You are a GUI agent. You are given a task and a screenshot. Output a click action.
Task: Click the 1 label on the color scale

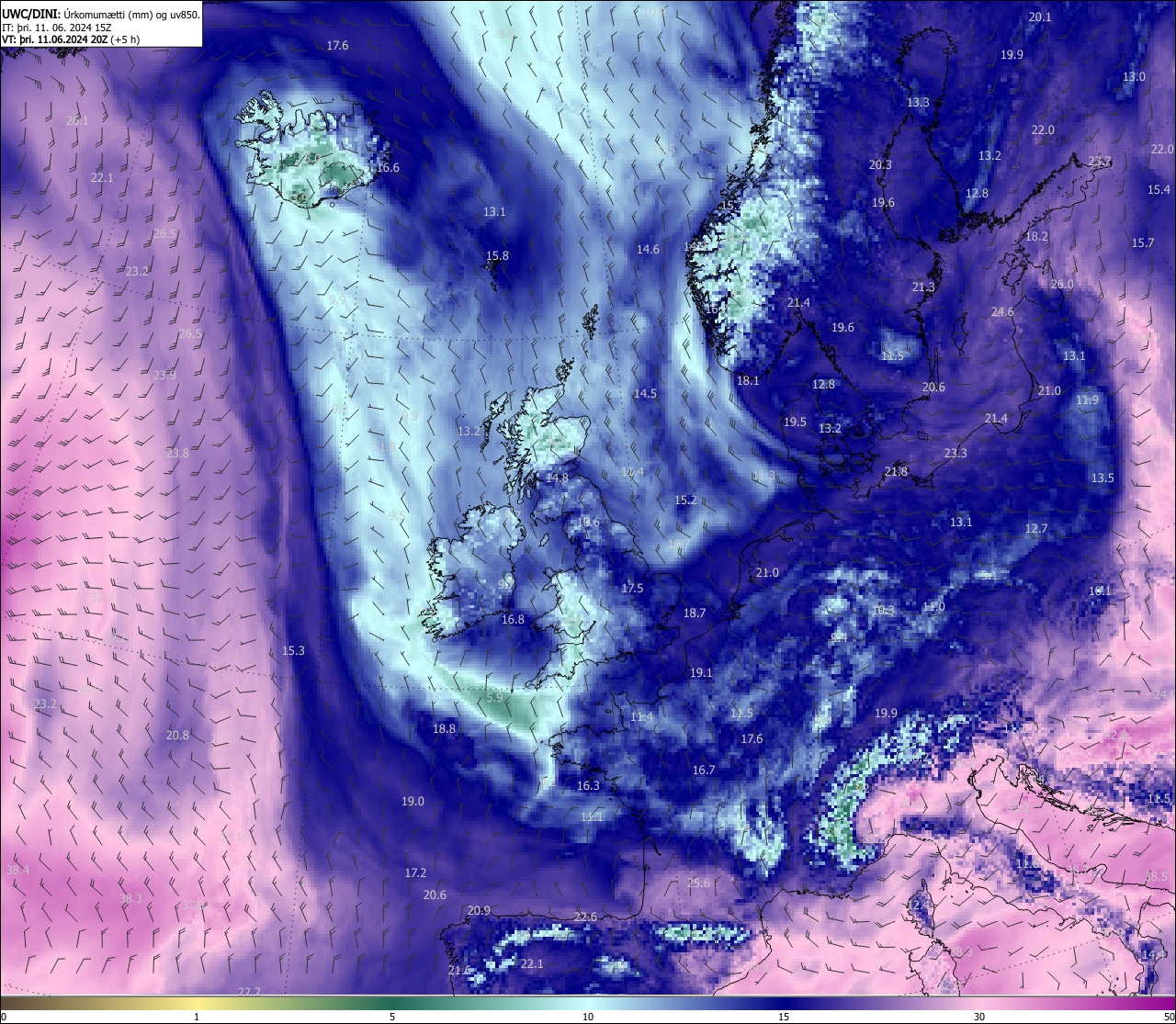click(197, 1017)
